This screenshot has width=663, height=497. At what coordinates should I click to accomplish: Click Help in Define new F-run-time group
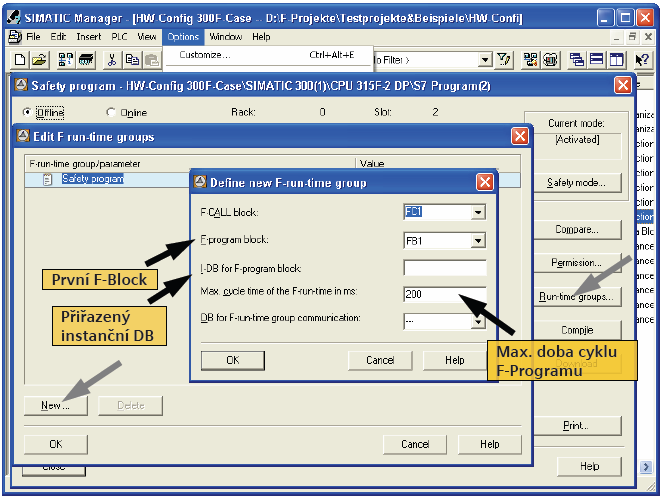click(x=455, y=360)
